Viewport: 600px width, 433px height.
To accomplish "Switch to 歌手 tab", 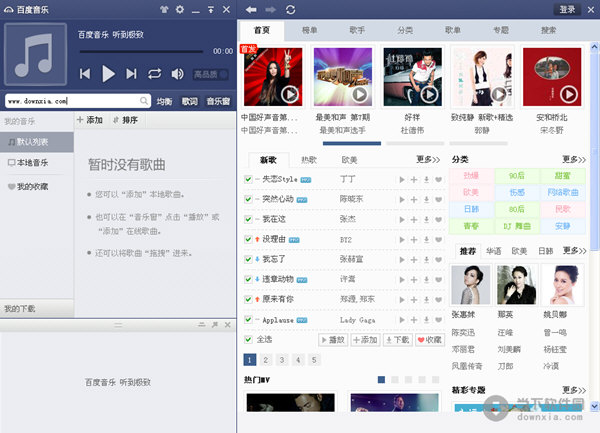I will click(357, 30).
